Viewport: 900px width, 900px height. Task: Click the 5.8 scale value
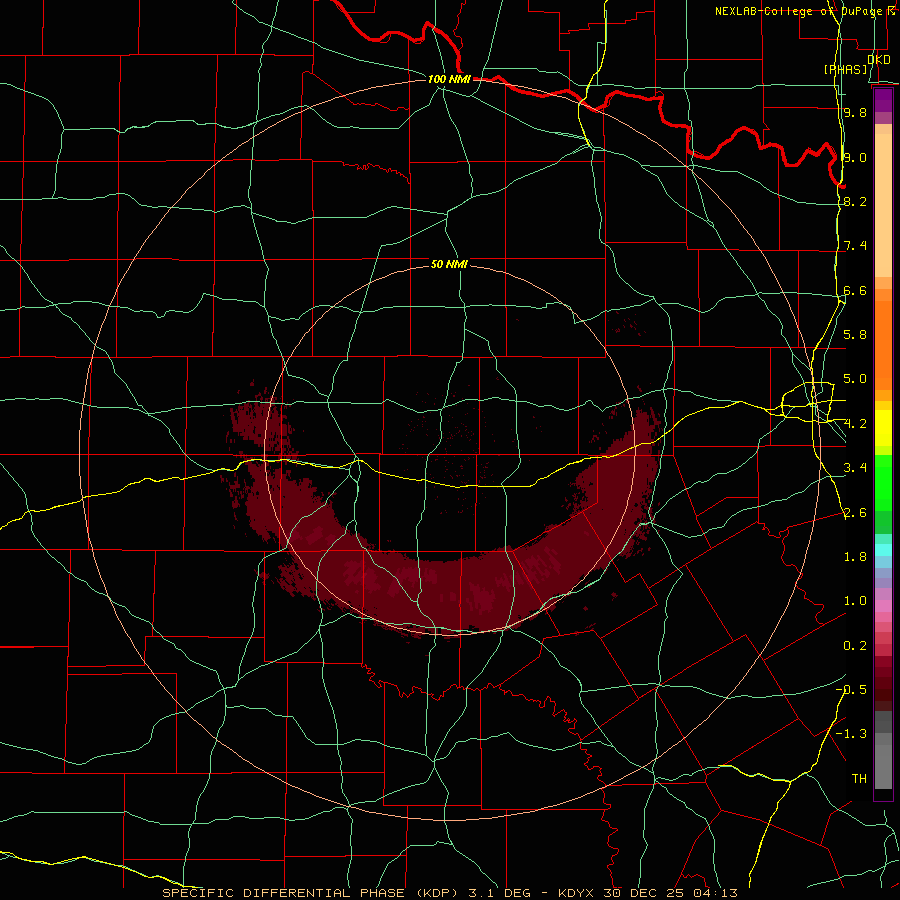tap(855, 334)
